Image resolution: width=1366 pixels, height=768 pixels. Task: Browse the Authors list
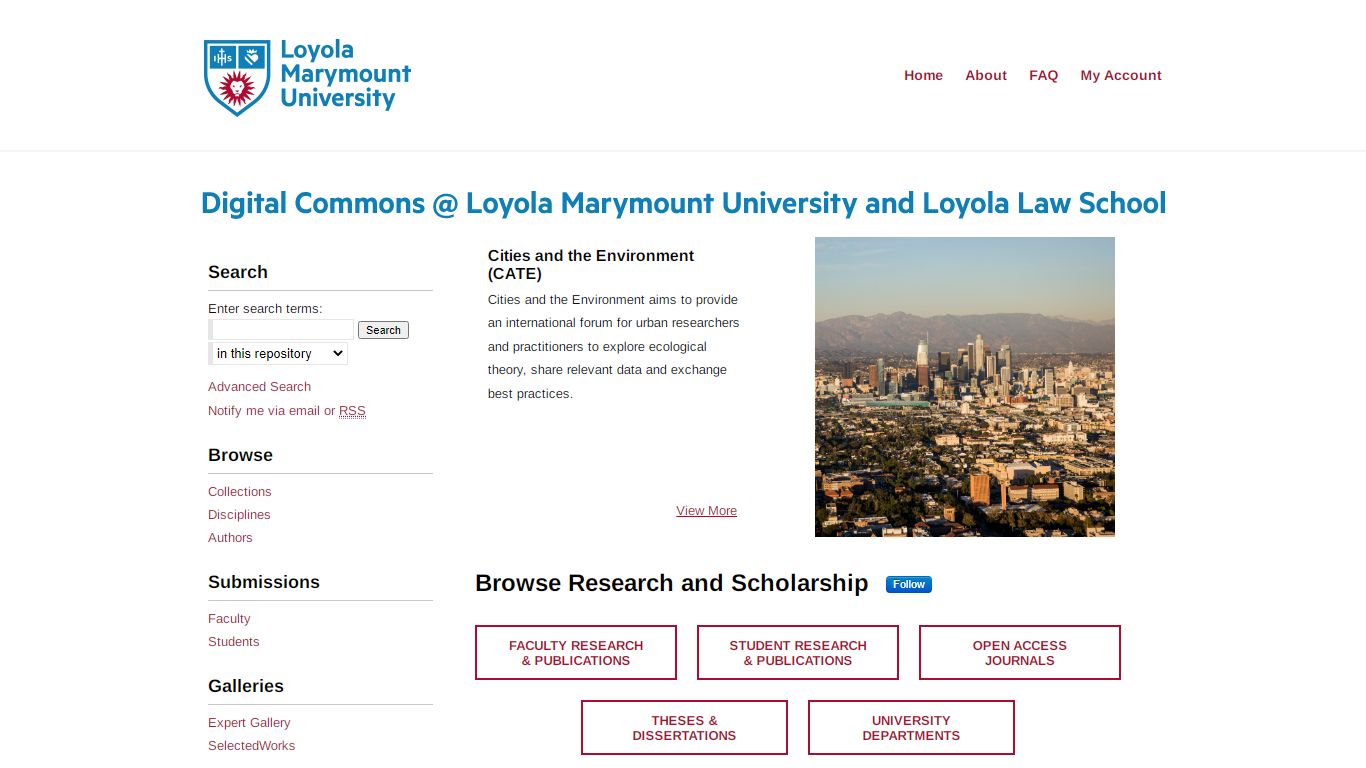click(x=230, y=538)
